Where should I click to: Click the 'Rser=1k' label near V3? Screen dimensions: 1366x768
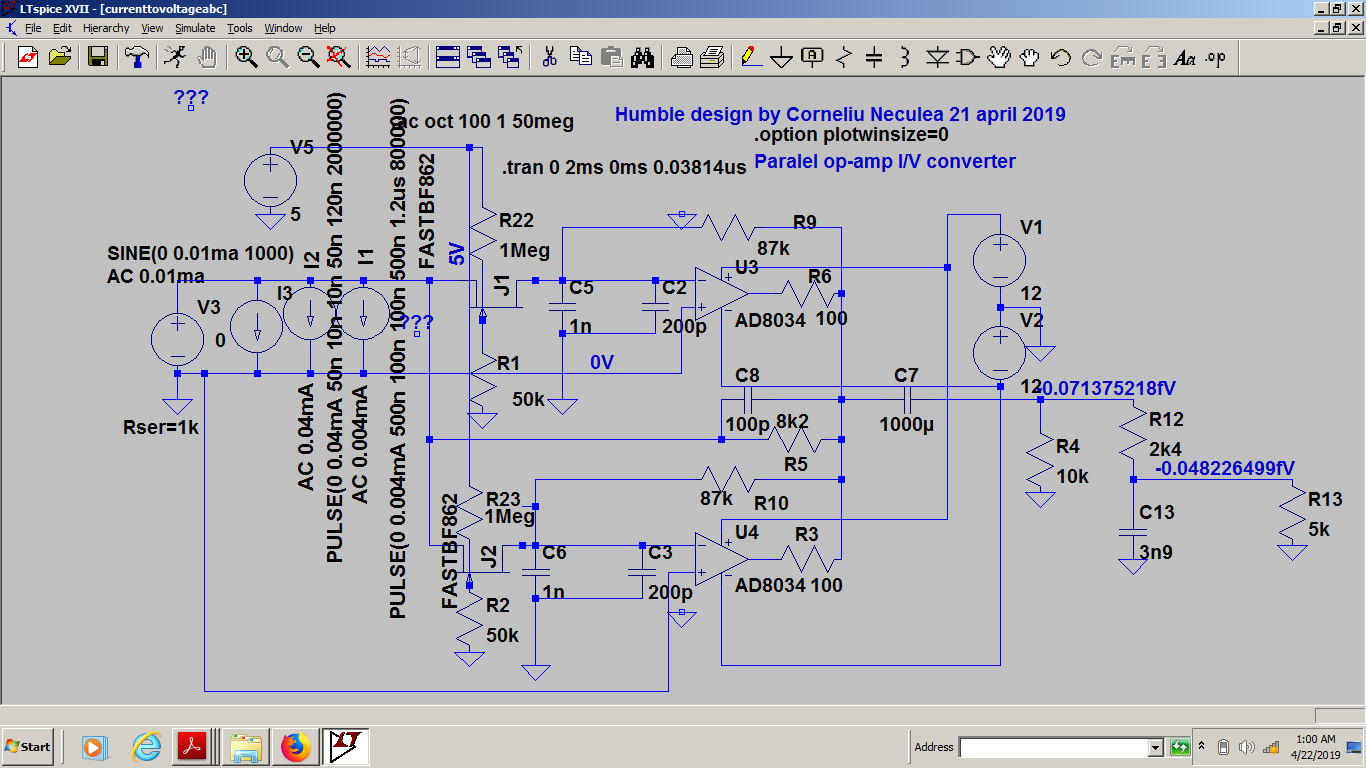click(161, 428)
